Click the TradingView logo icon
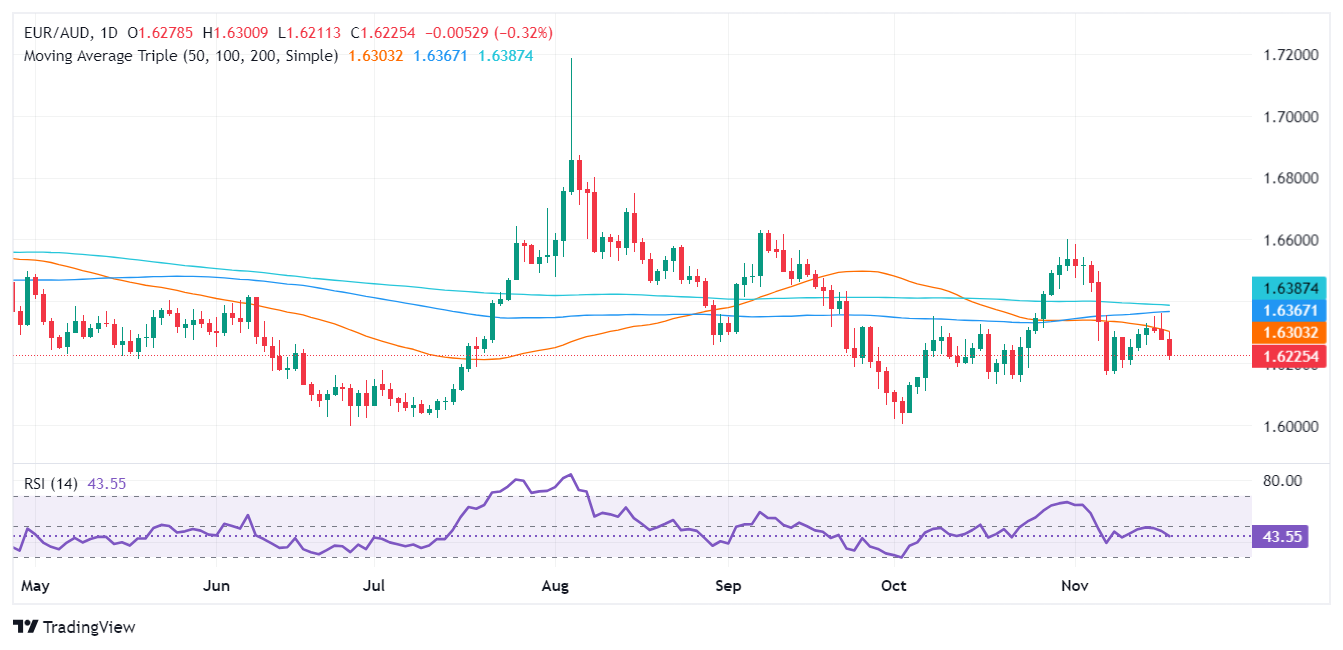1343x650 pixels. [x=25, y=627]
